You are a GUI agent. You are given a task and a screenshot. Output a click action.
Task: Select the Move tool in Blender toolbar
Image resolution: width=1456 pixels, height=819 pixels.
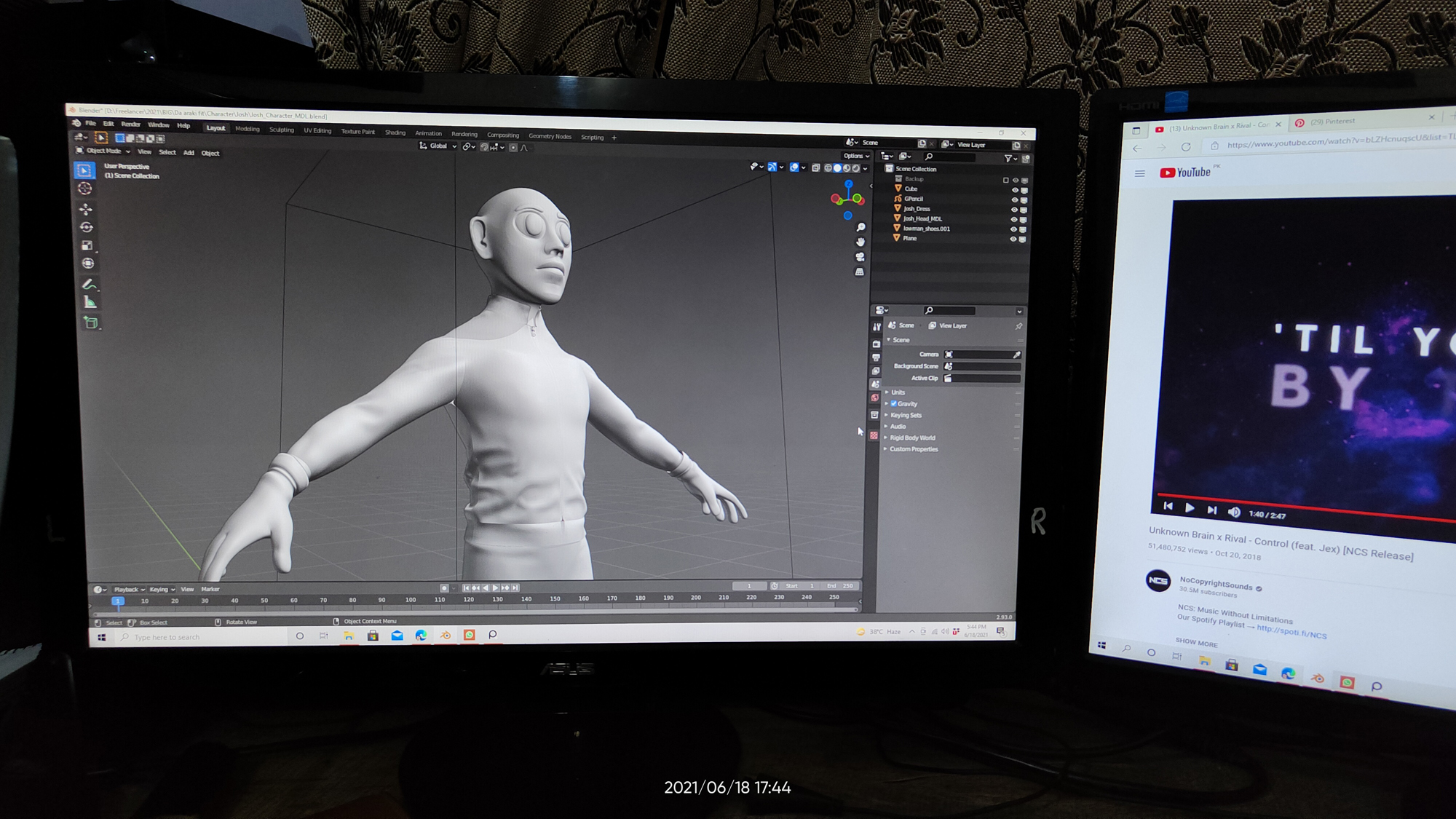(x=86, y=210)
